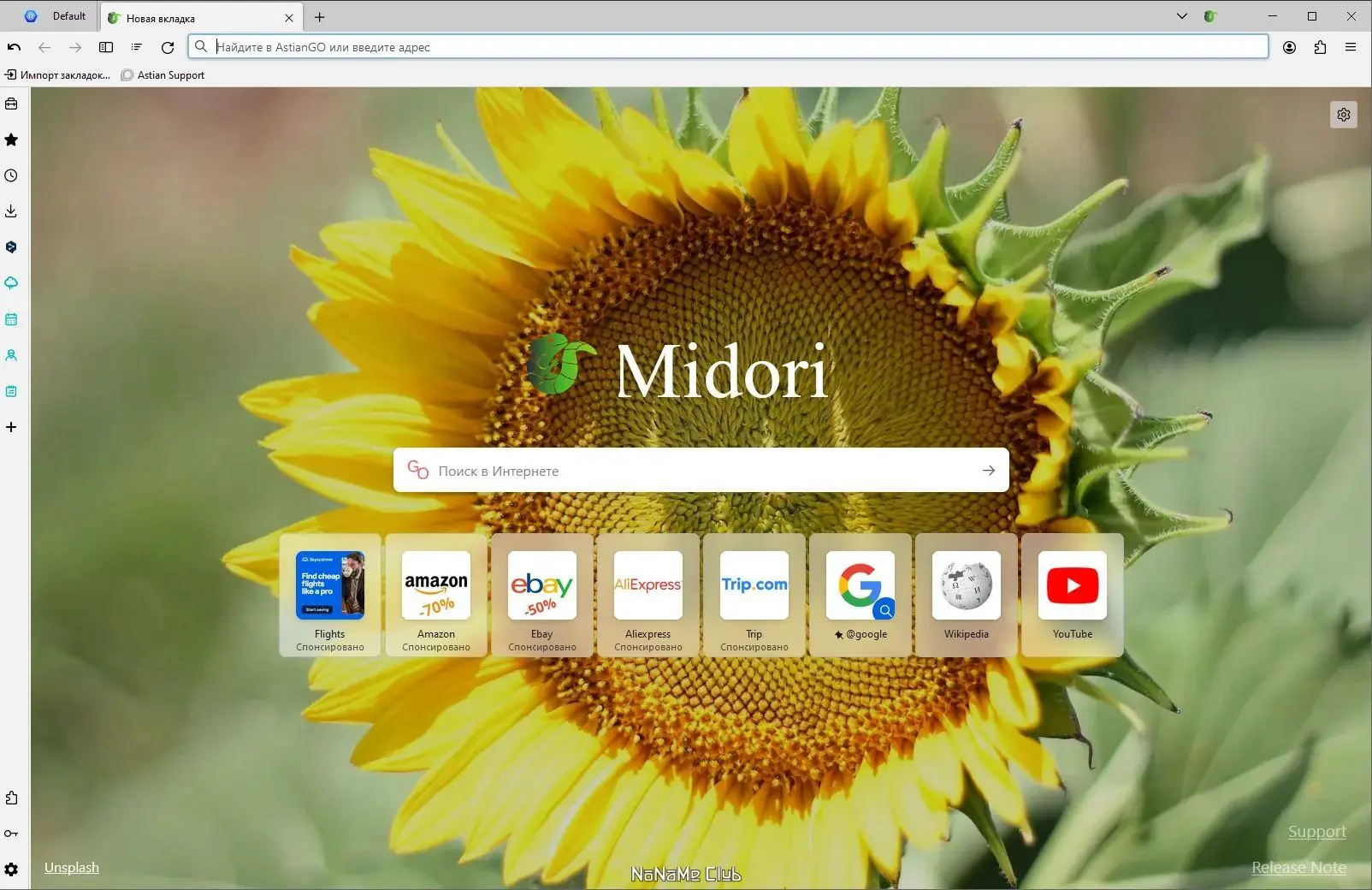Submit search with the arrow button
Viewport: 1372px width, 890px height.
(x=989, y=471)
